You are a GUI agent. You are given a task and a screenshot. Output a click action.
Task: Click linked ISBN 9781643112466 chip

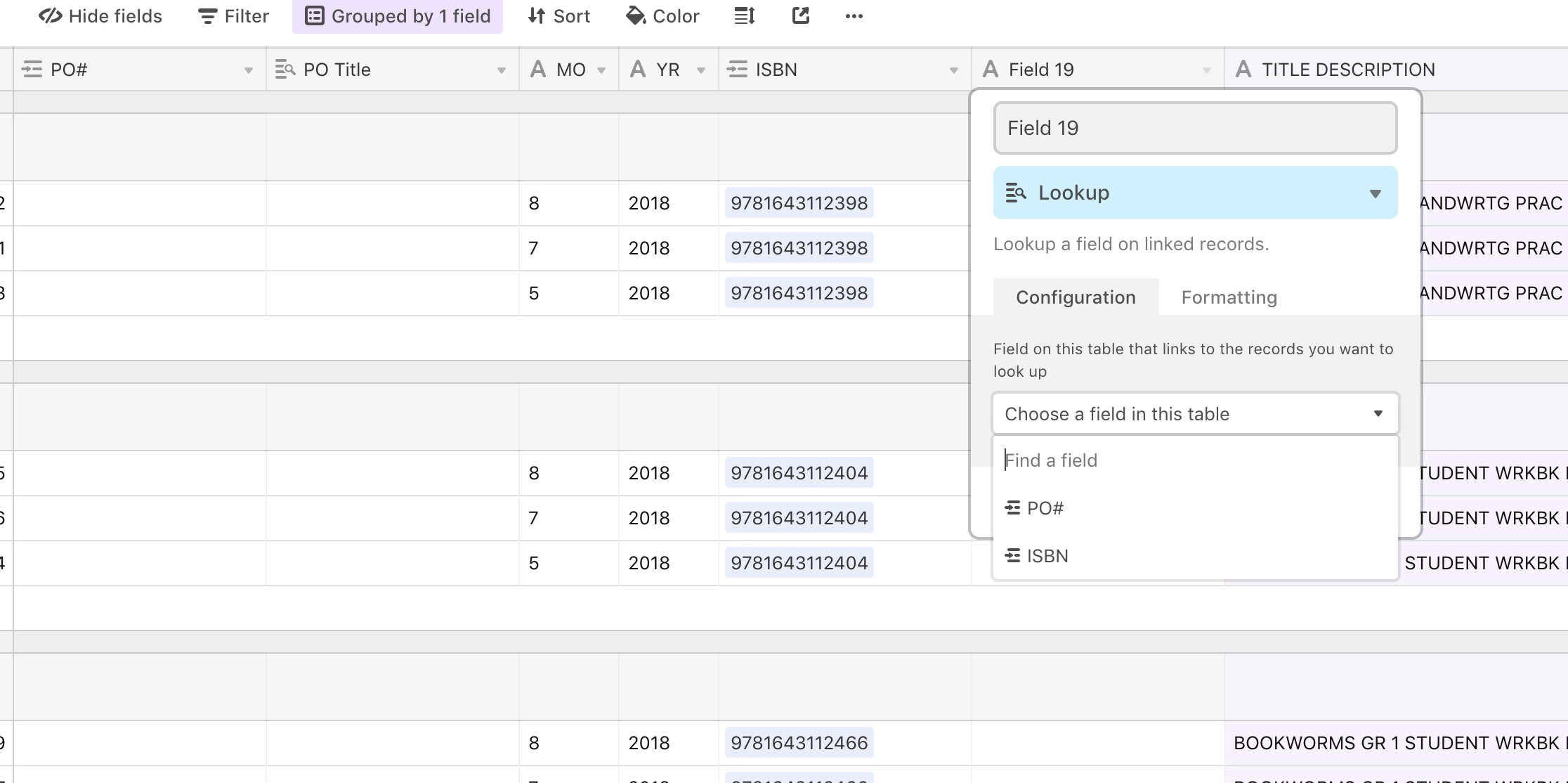(x=799, y=743)
